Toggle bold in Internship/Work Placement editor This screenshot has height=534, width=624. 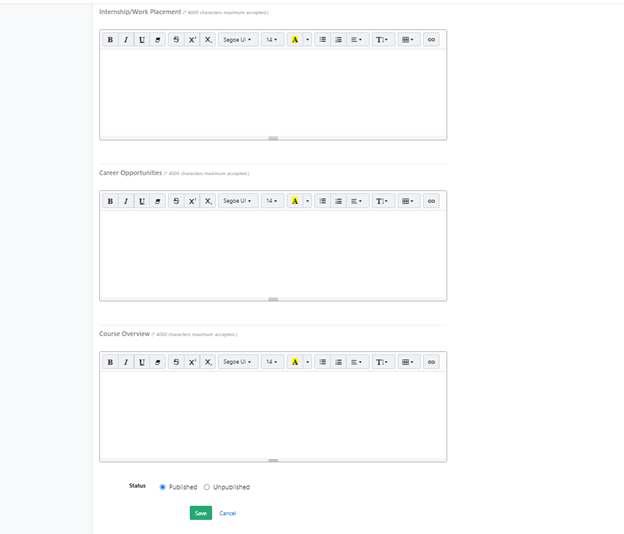110,40
